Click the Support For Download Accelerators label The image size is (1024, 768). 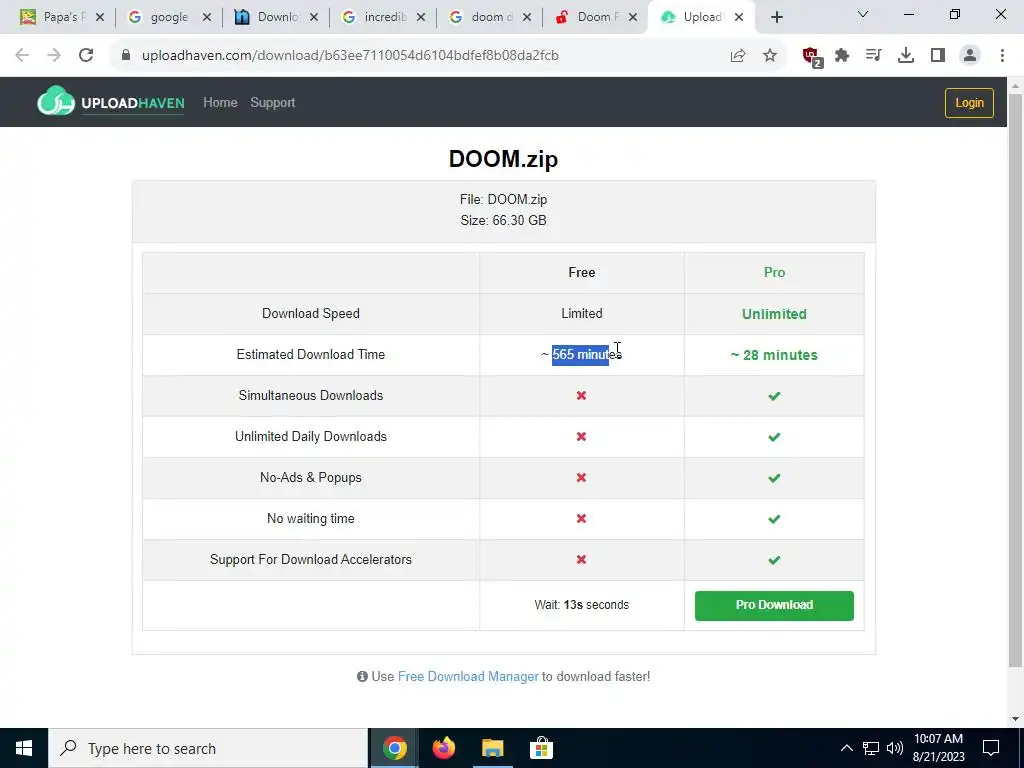pos(311,560)
